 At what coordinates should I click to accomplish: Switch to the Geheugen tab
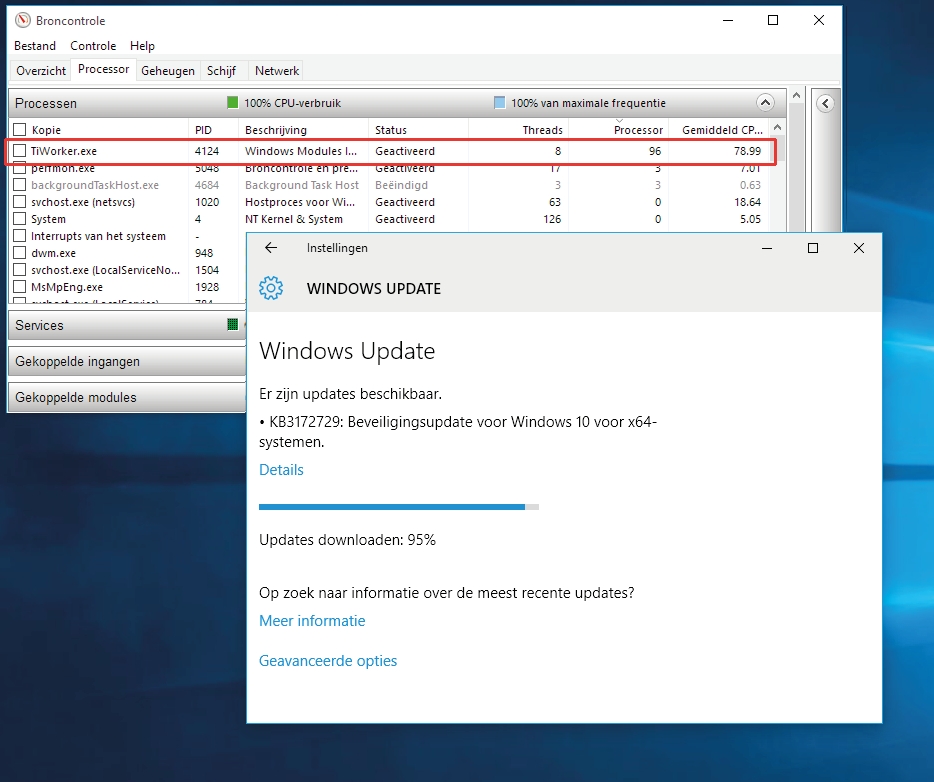[168, 71]
